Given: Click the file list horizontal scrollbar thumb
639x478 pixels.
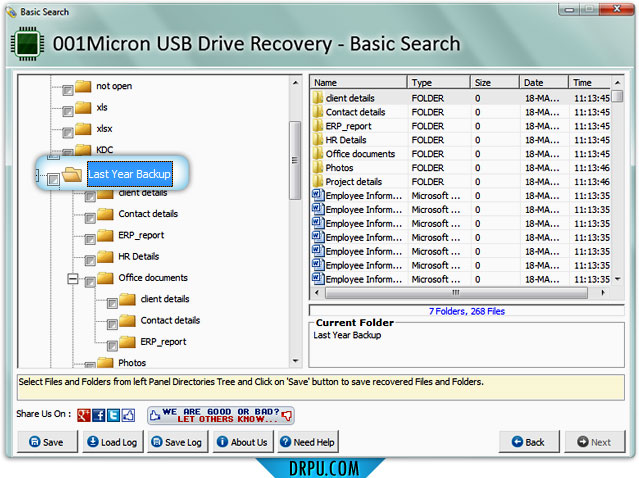Looking at the screenshot, I should pyautogui.click(x=456, y=293).
